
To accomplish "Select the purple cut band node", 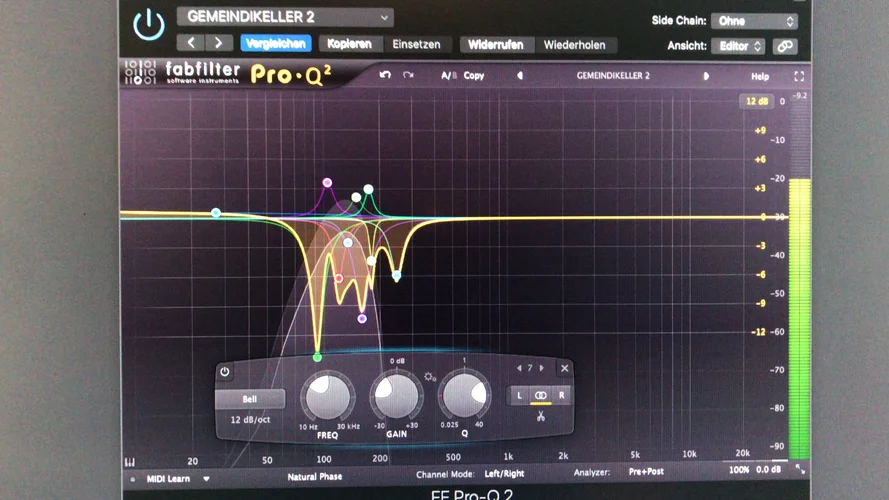I will coord(362,319).
